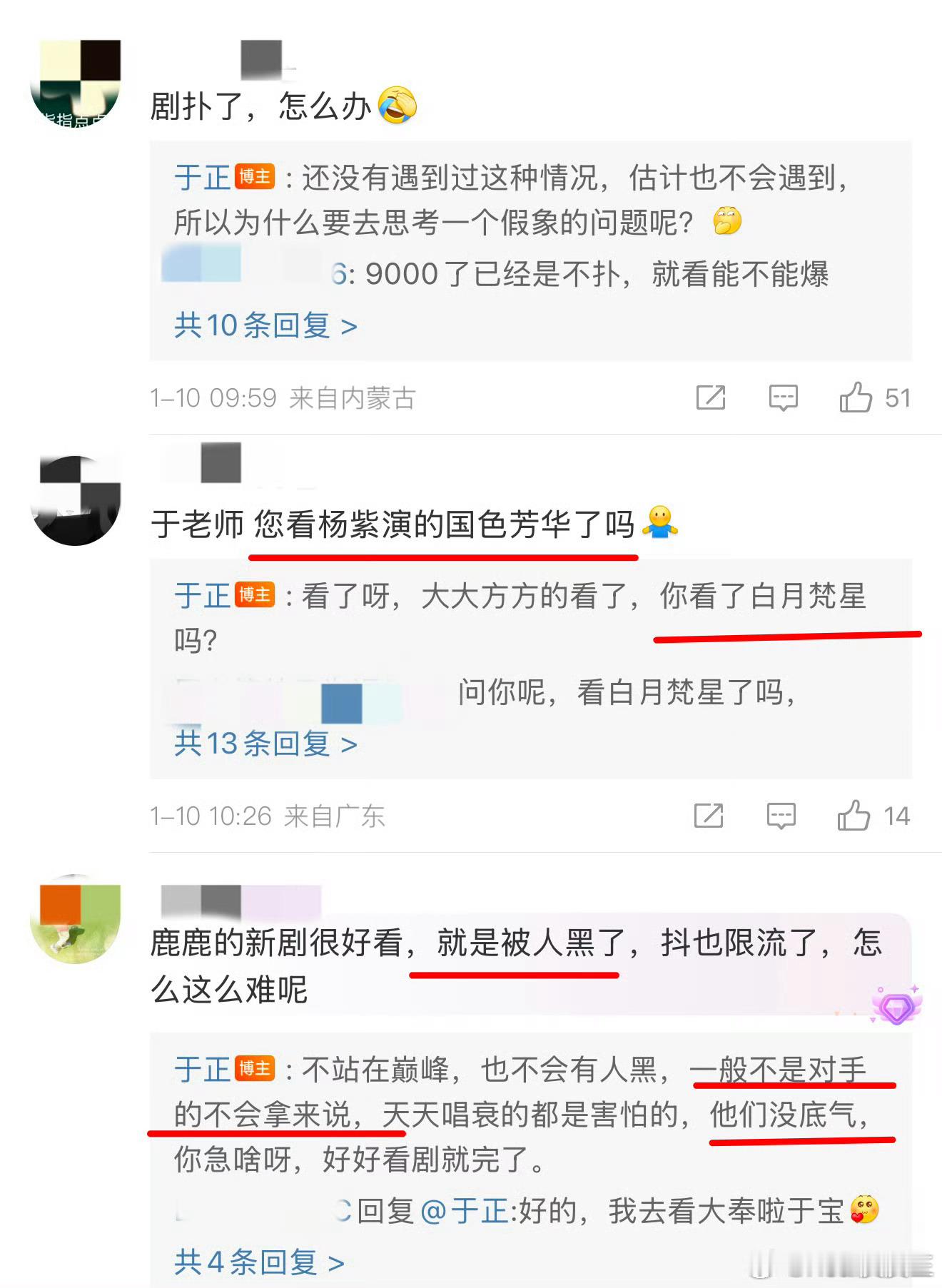Open reply box on the 09:59 comment

783,398
